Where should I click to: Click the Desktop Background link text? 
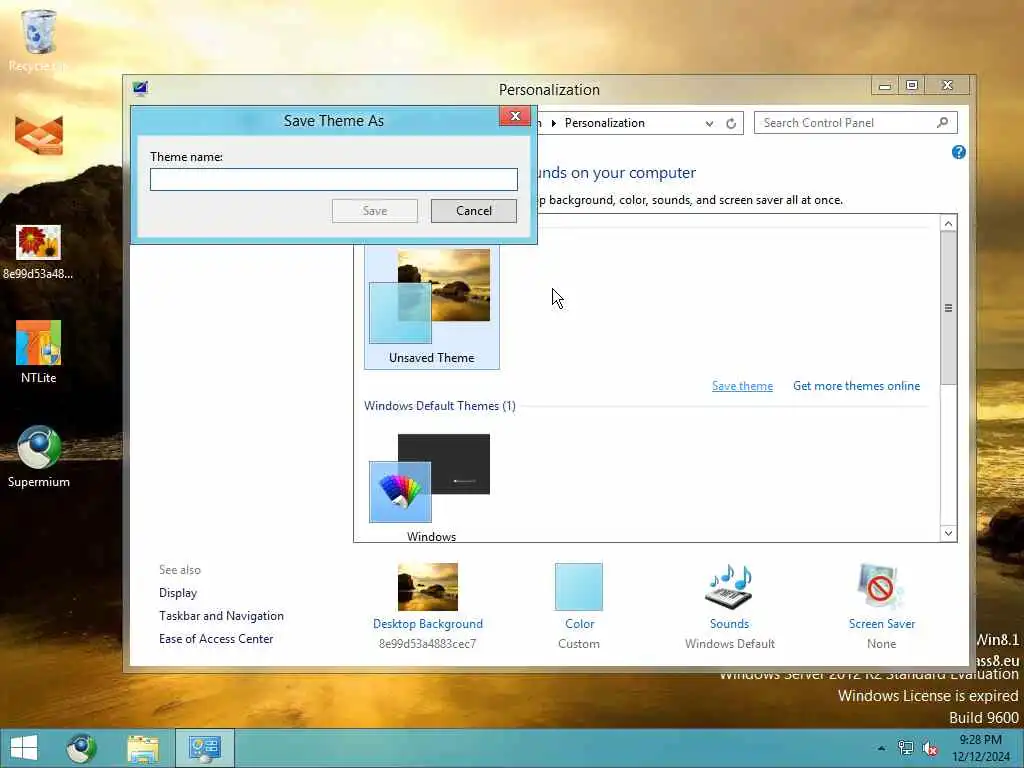428,624
